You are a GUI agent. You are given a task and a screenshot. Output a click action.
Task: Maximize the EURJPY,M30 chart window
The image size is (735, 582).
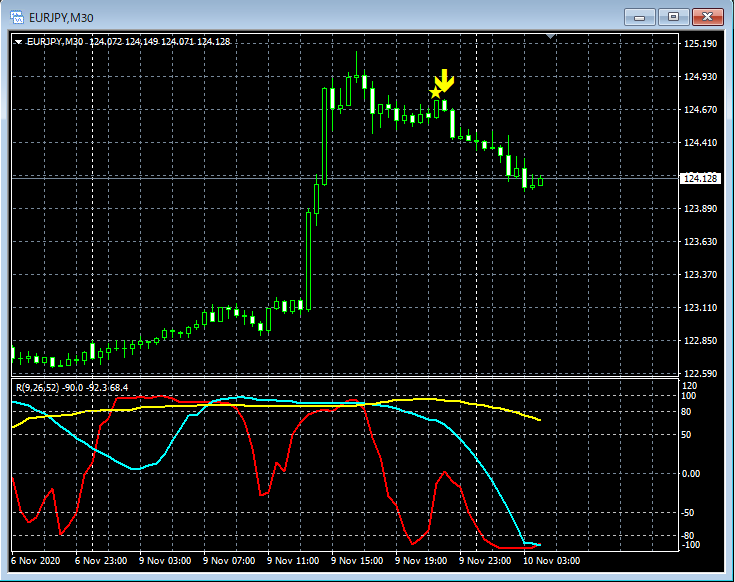673,17
